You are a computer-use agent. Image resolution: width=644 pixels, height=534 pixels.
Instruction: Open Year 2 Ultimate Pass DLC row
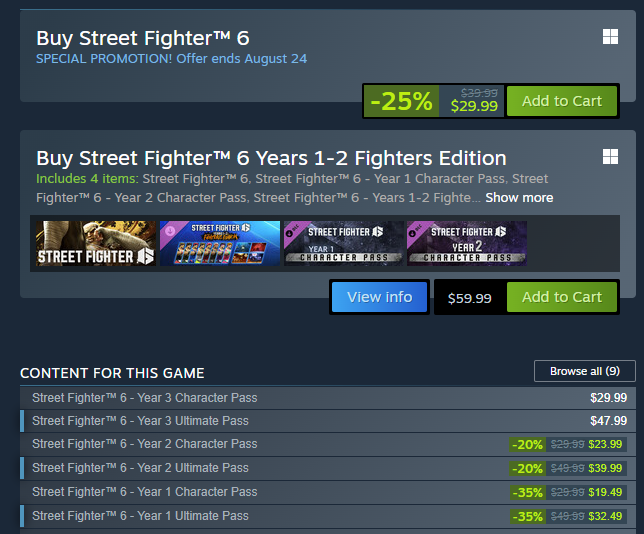[328, 468]
